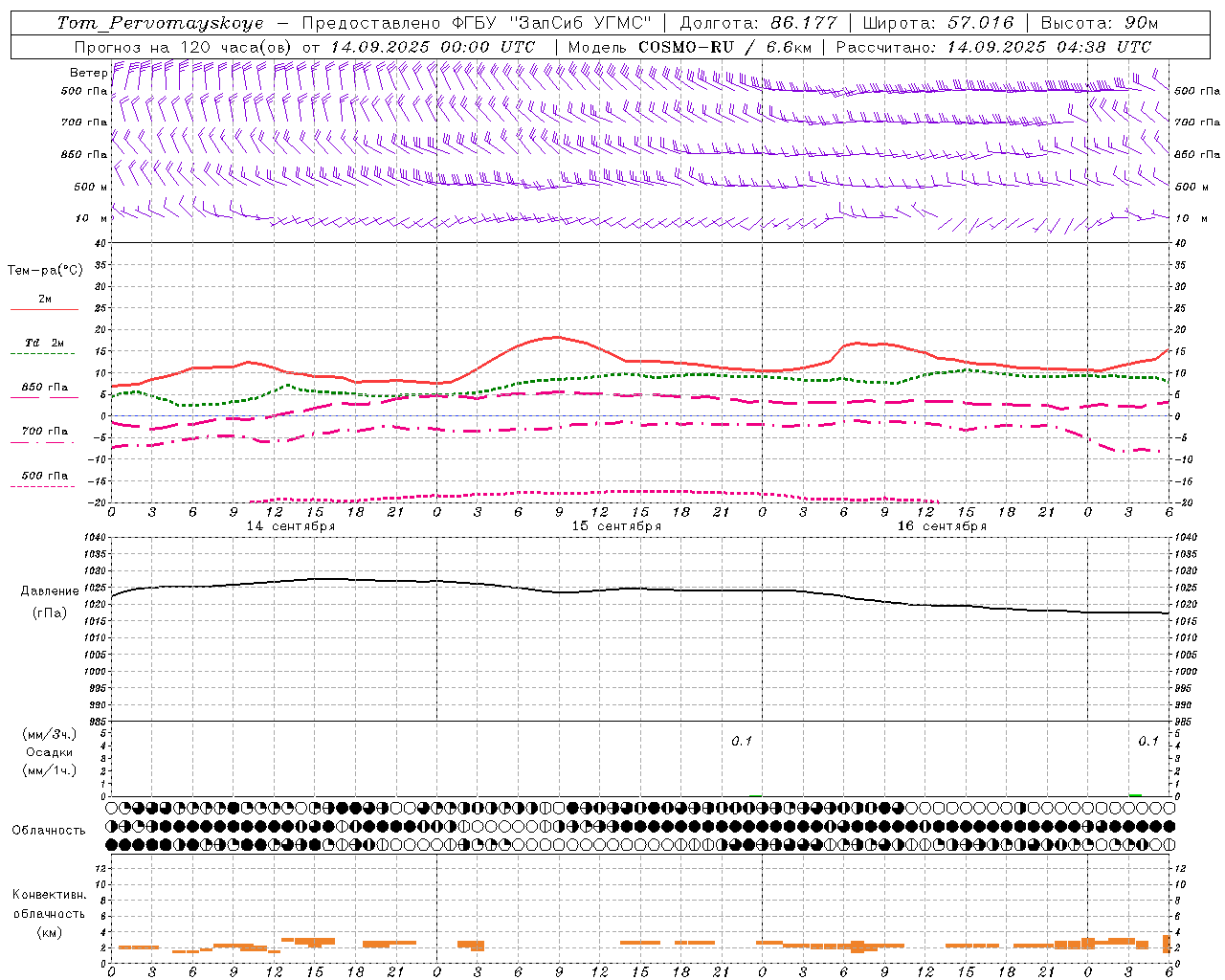Viewport: 1225px width, 980px height.
Task: Select the forecast start time 14.09.2025 00:00 UTC
Action: click(433, 47)
